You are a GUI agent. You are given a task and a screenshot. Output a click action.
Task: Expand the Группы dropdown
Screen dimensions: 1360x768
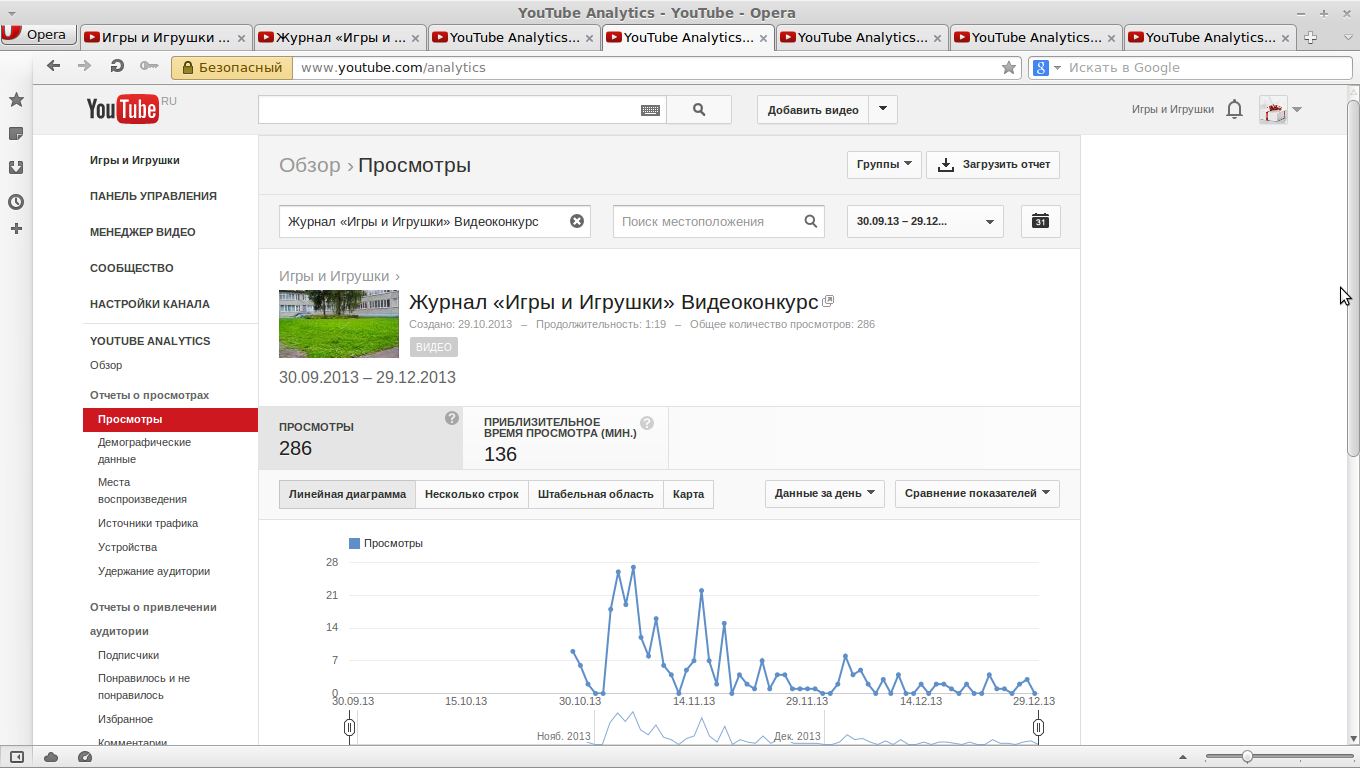pyautogui.click(x=884, y=164)
